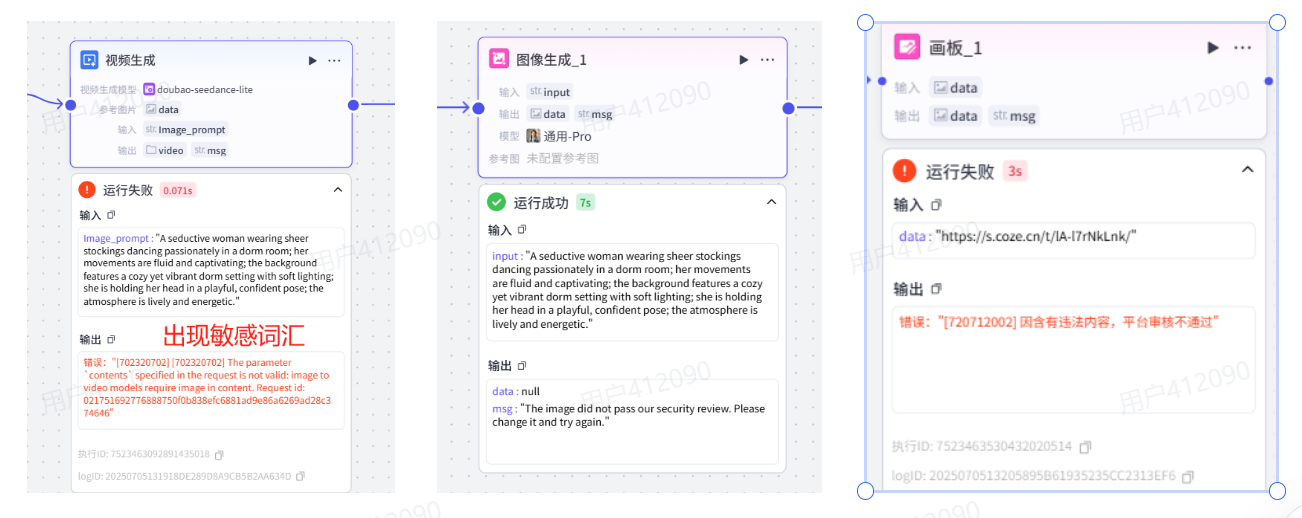This screenshot has width=1302, height=518.
Task: Copy the 图像生成_1 input prompt
Action: (x=521, y=230)
